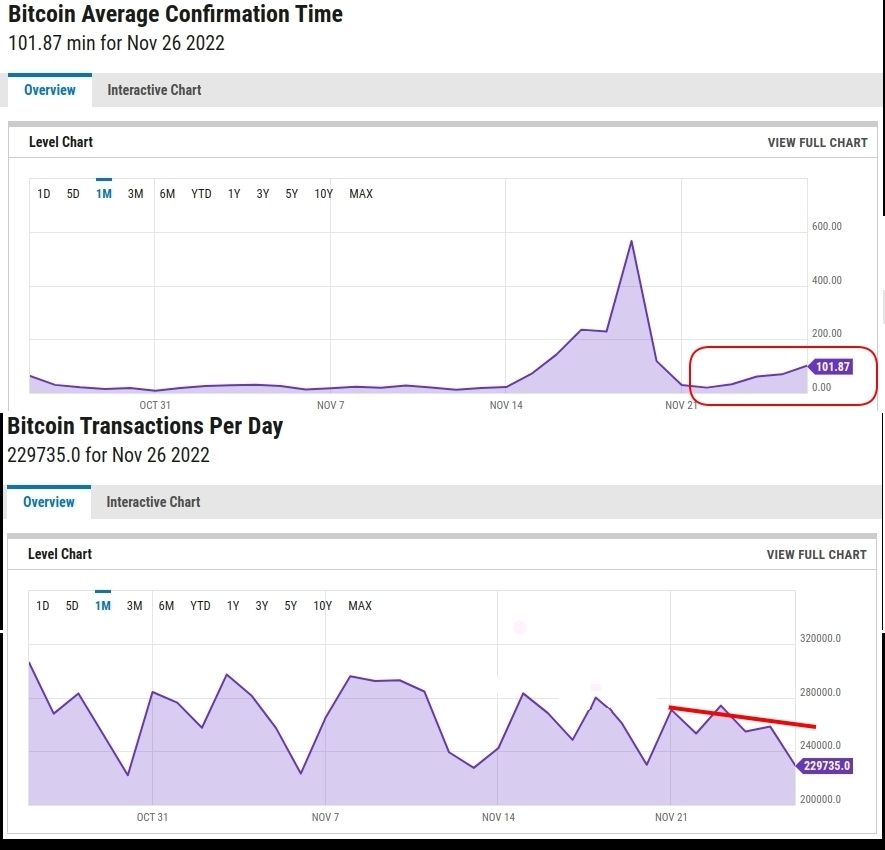Set Transactions Per Day chart range to 1M

click(x=103, y=606)
